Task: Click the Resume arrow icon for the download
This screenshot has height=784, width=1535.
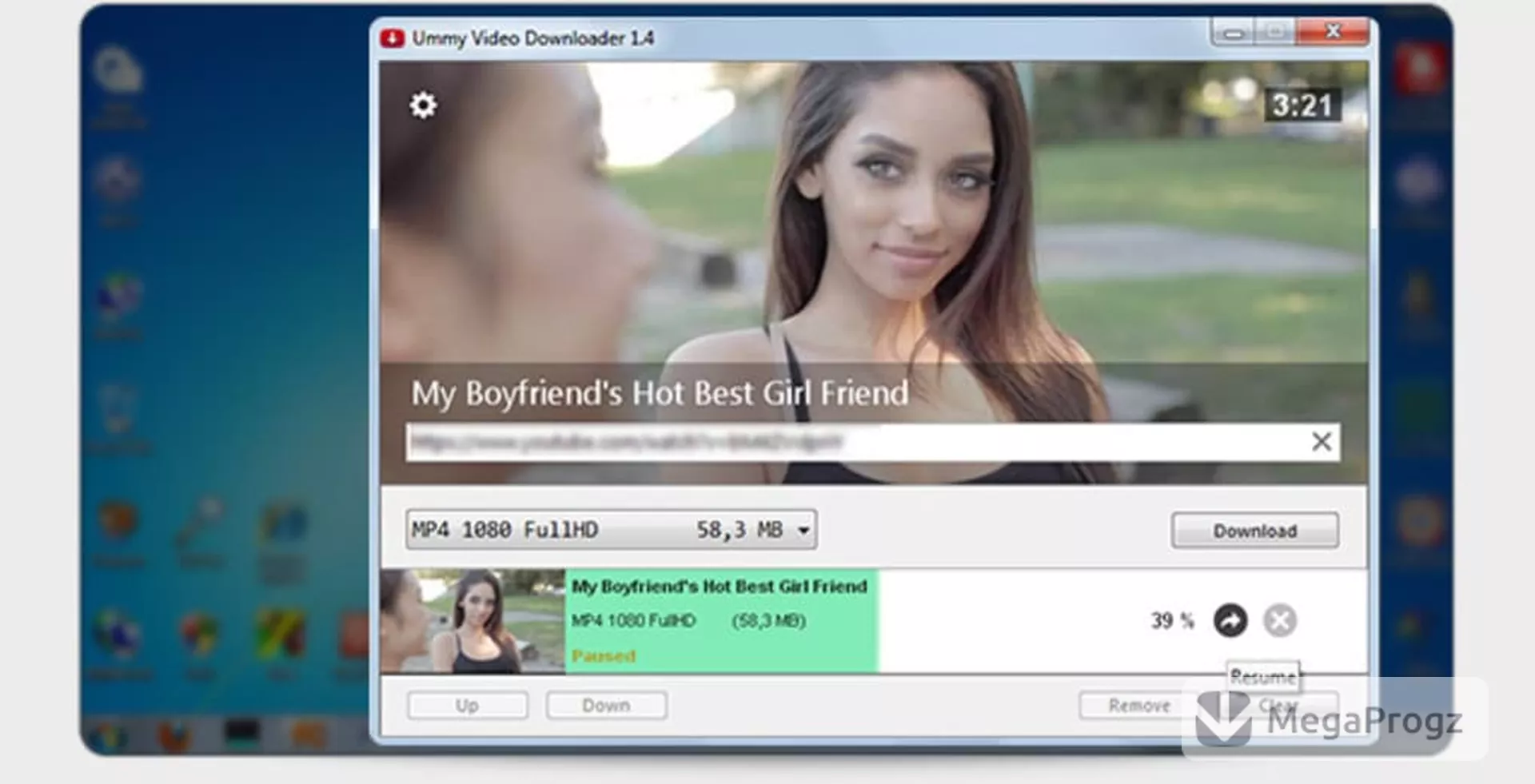Action: (1230, 621)
